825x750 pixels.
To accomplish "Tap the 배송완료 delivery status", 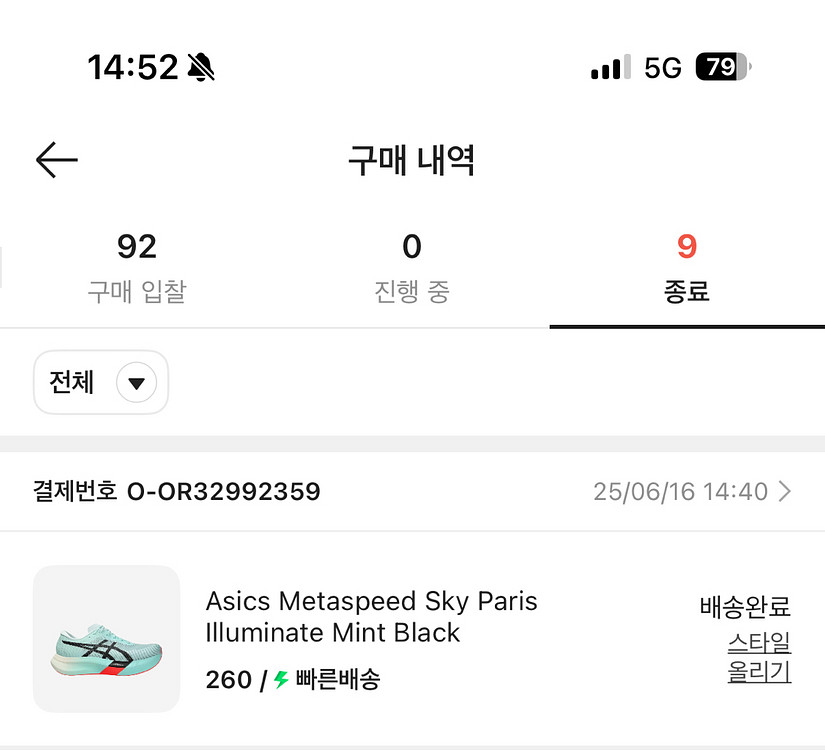I will (x=745, y=606).
